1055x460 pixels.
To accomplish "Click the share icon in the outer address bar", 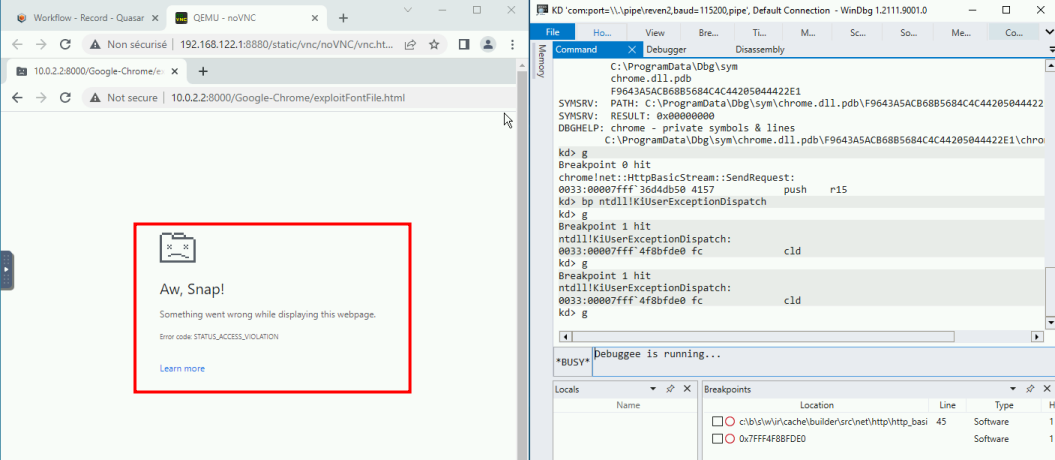I will pos(410,44).
